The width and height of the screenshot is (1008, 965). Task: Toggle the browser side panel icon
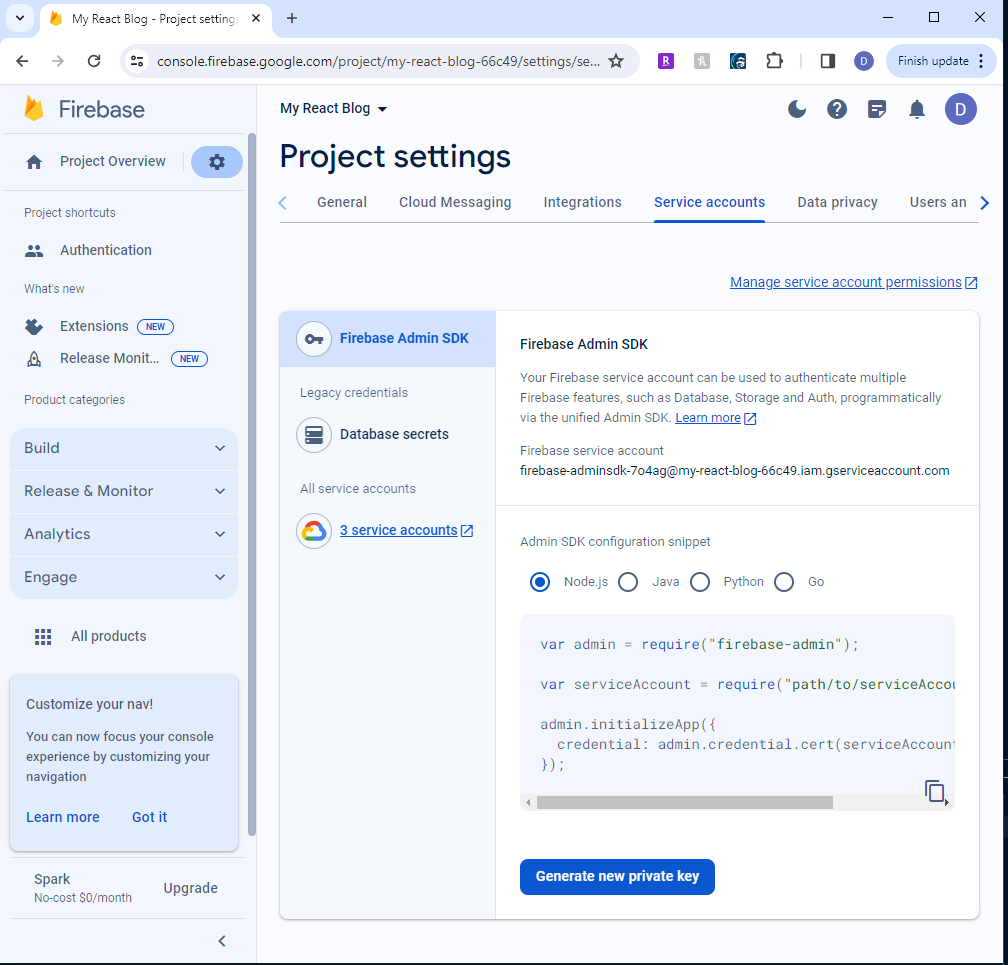pyautogui.click(x=827, y=61)
